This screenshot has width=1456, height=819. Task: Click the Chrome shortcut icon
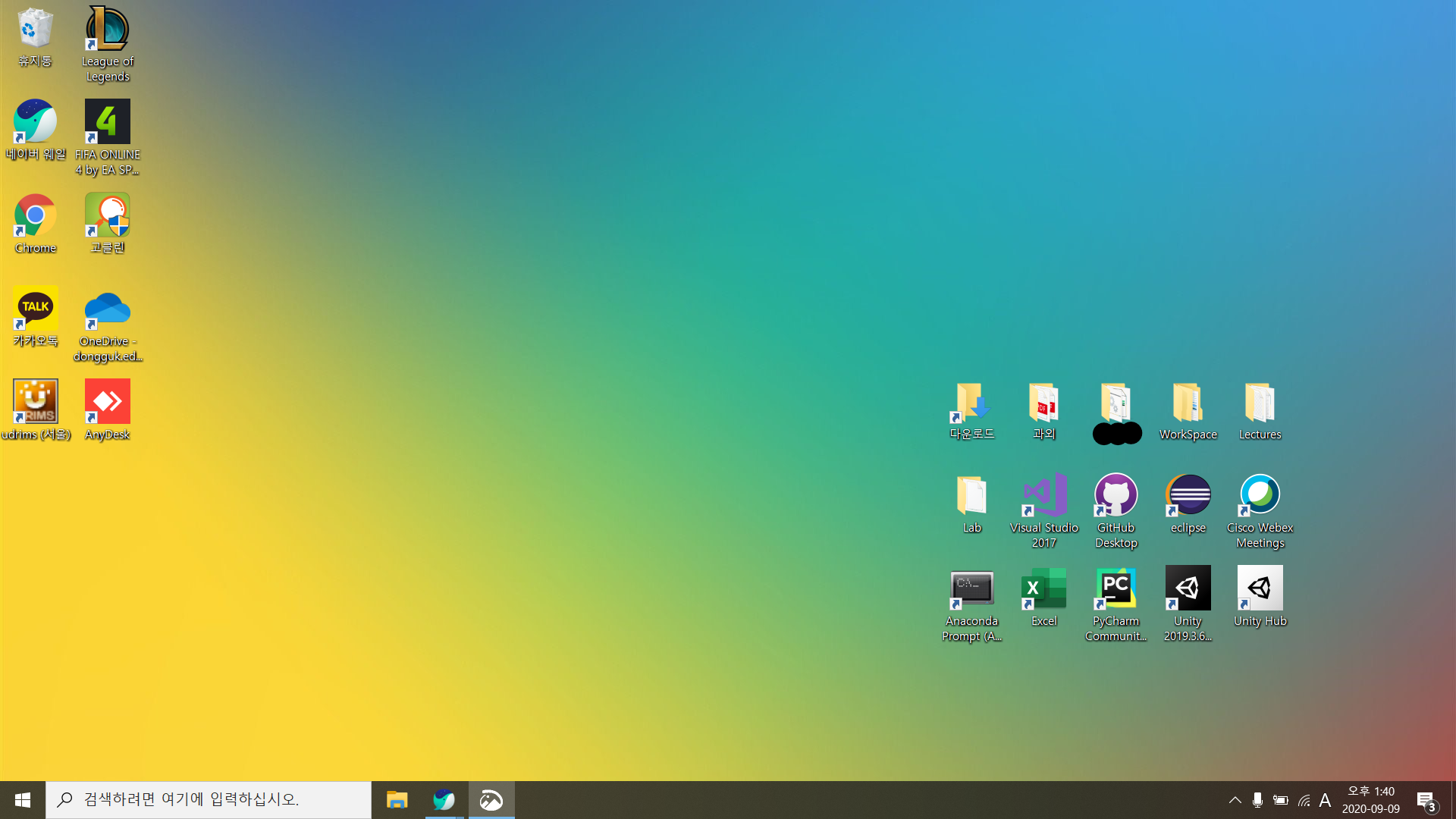click(x=35, y=216)
